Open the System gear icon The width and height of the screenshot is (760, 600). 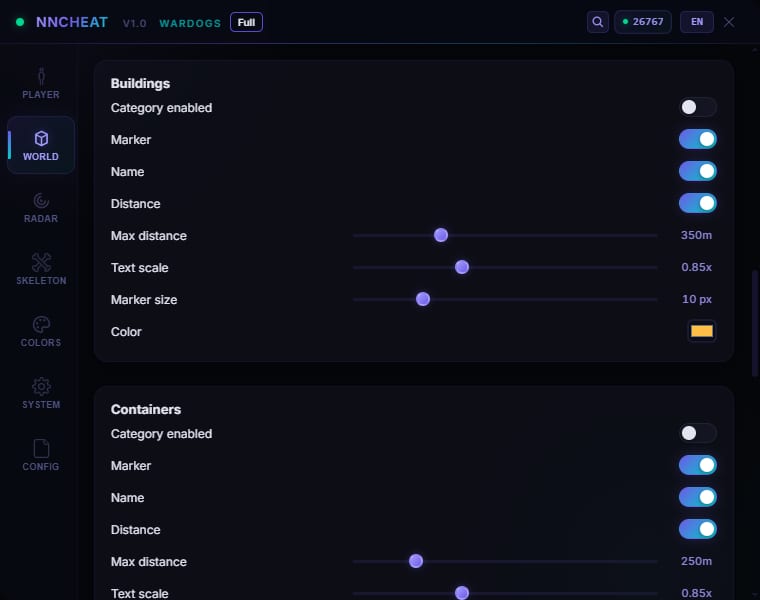pos(41,387)
